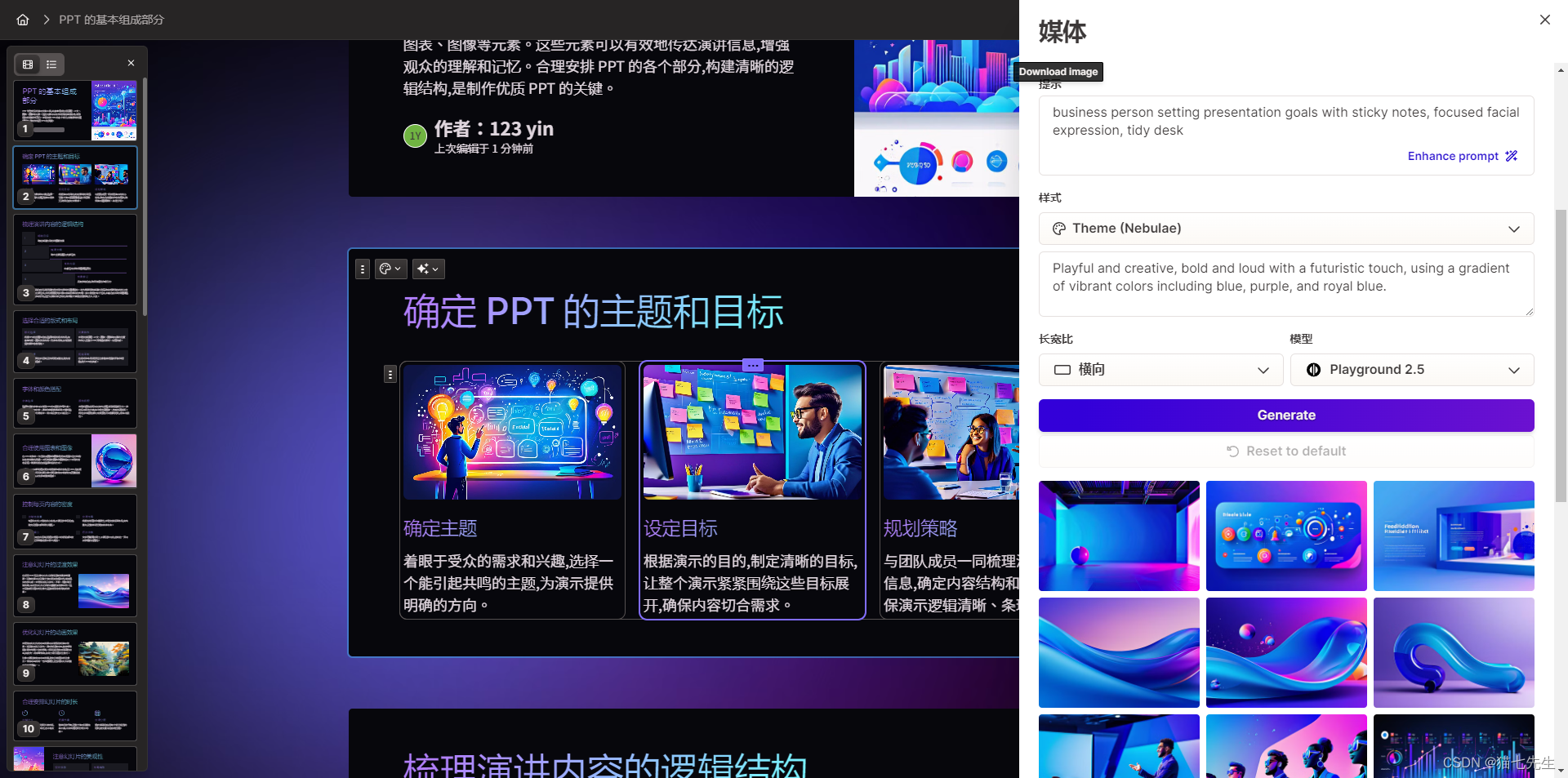Pick bottom-row speaker on stage generated image
This screenshot has width=1568, height=778.
pyautogui.click(x=1119, y=746)
